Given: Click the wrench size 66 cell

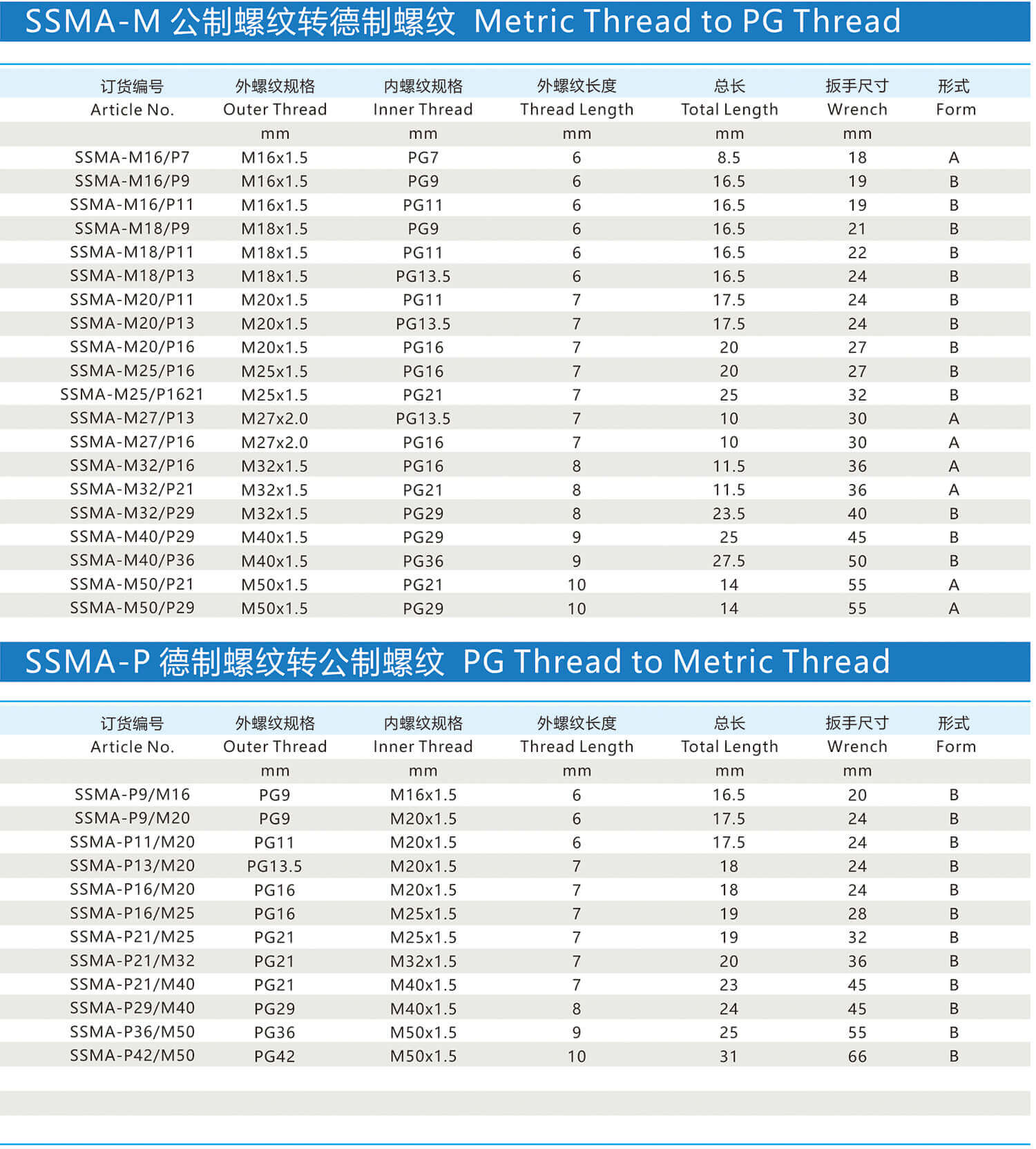Looking at the screenshot, I should (856, 1056).
